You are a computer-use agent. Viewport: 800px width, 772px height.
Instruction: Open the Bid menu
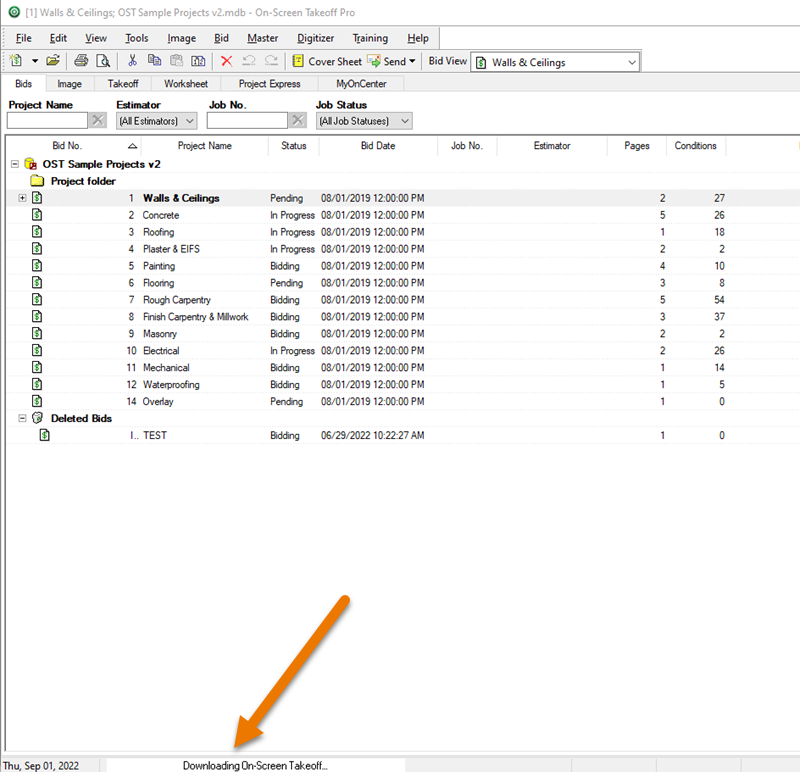(x=221, y=38)
